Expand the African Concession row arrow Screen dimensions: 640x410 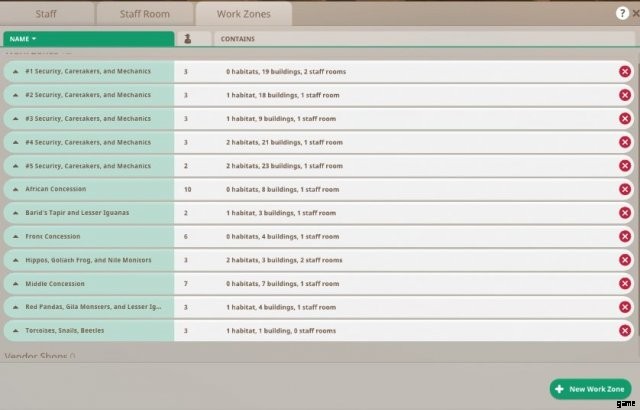pos(16,189)
